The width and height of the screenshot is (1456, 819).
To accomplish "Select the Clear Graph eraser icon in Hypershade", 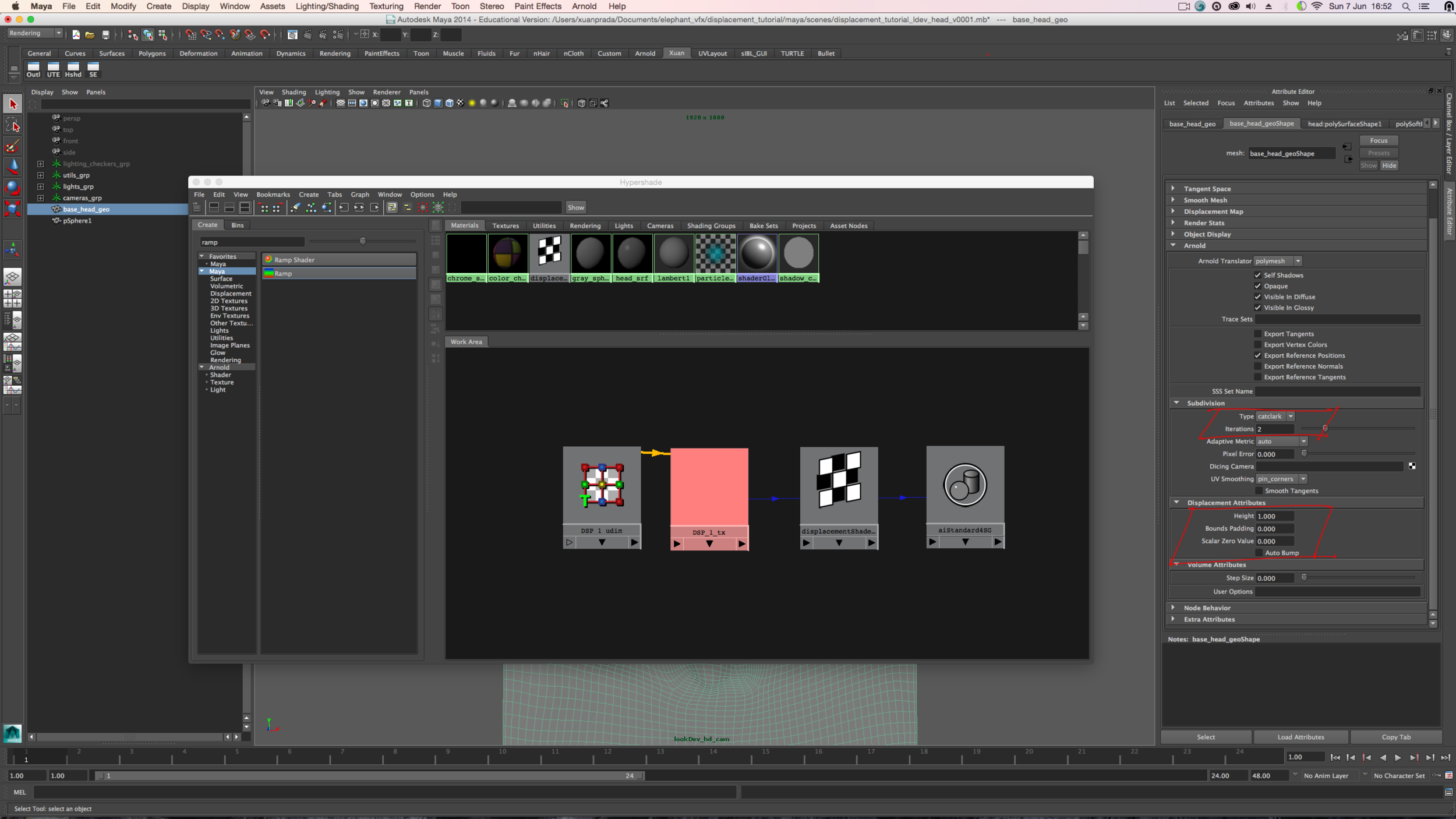I will [296, 208].
